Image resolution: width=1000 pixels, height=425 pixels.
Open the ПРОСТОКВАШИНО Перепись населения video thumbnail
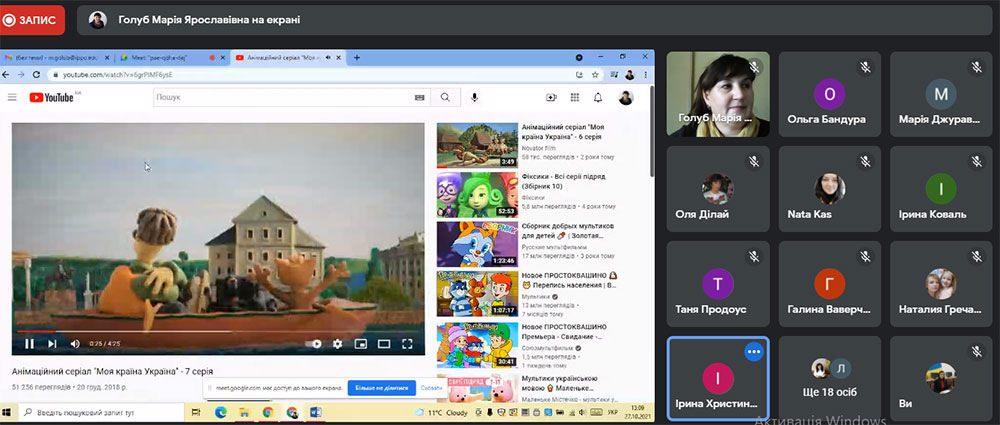point(477,294)
